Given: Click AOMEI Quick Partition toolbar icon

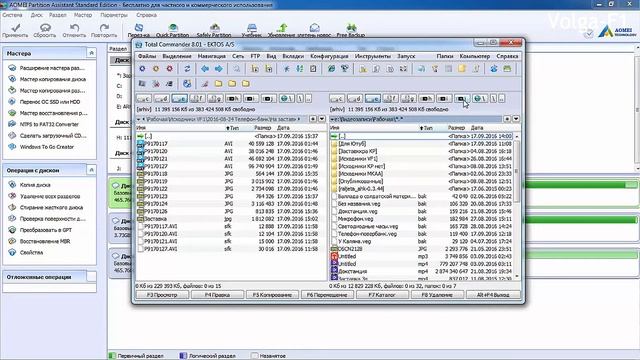Looking at the screenshot, I should tap(173, 28).
